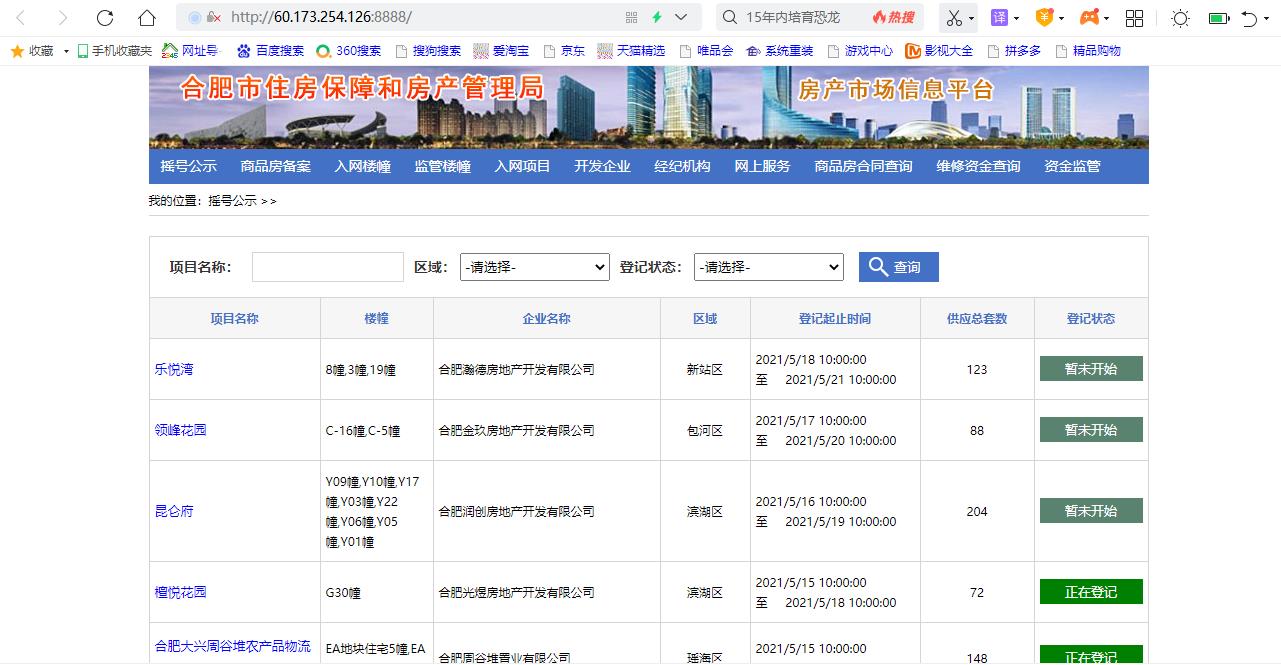1281x665 pixels.
Task: Click the 项目名称 input field
Action: point(327,267)
